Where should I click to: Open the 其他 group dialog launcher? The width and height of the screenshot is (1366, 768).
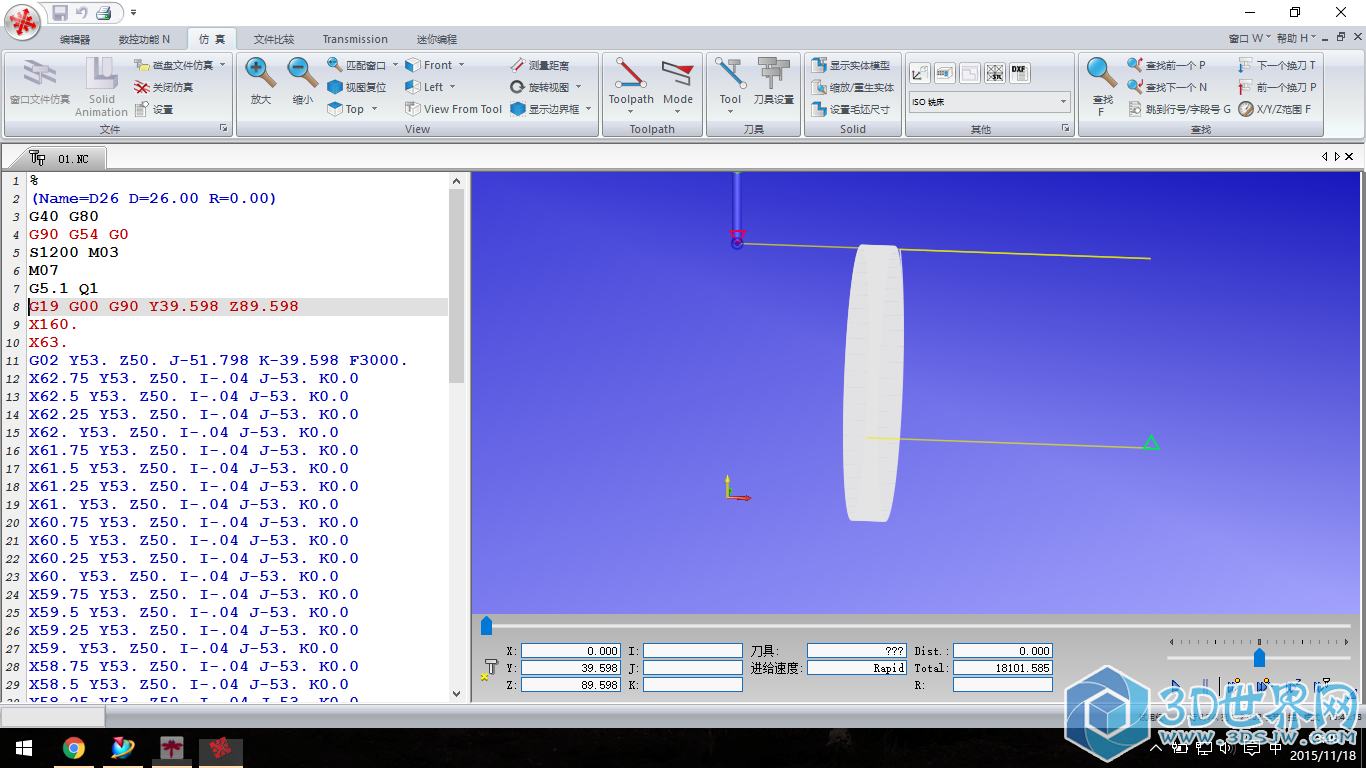[x=1066, y=129]
